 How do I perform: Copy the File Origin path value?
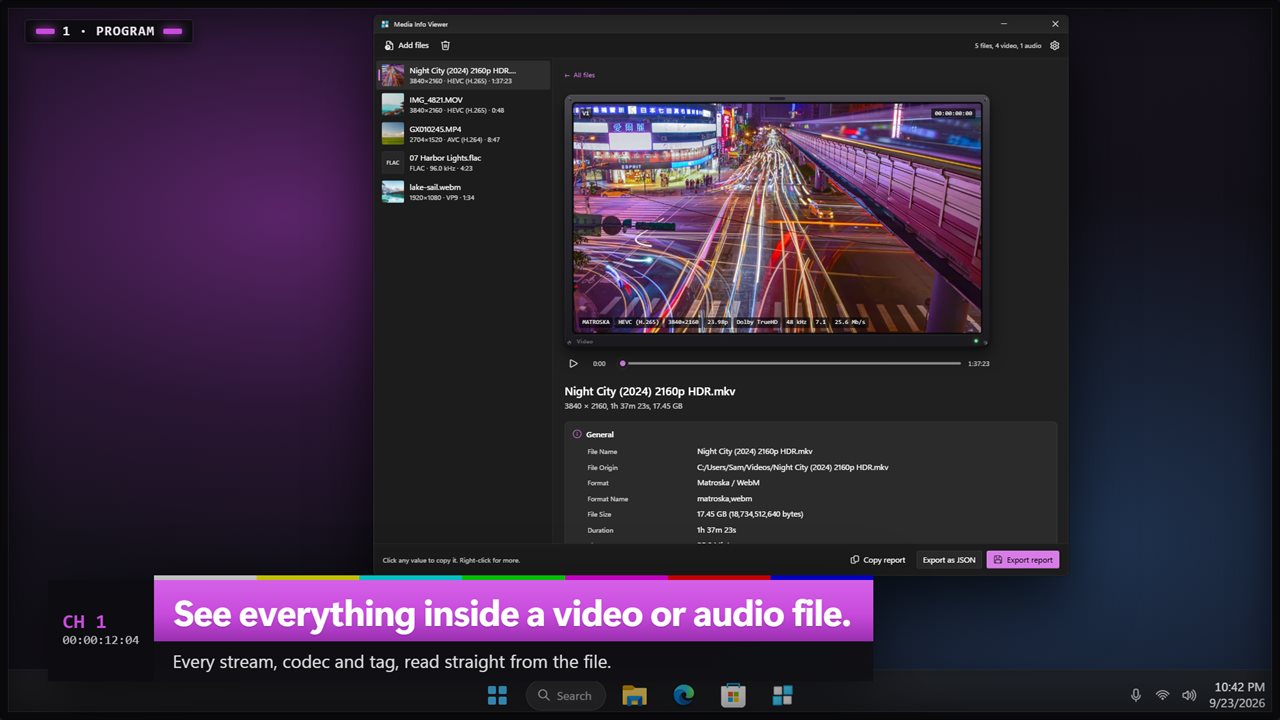pos(793,467)
